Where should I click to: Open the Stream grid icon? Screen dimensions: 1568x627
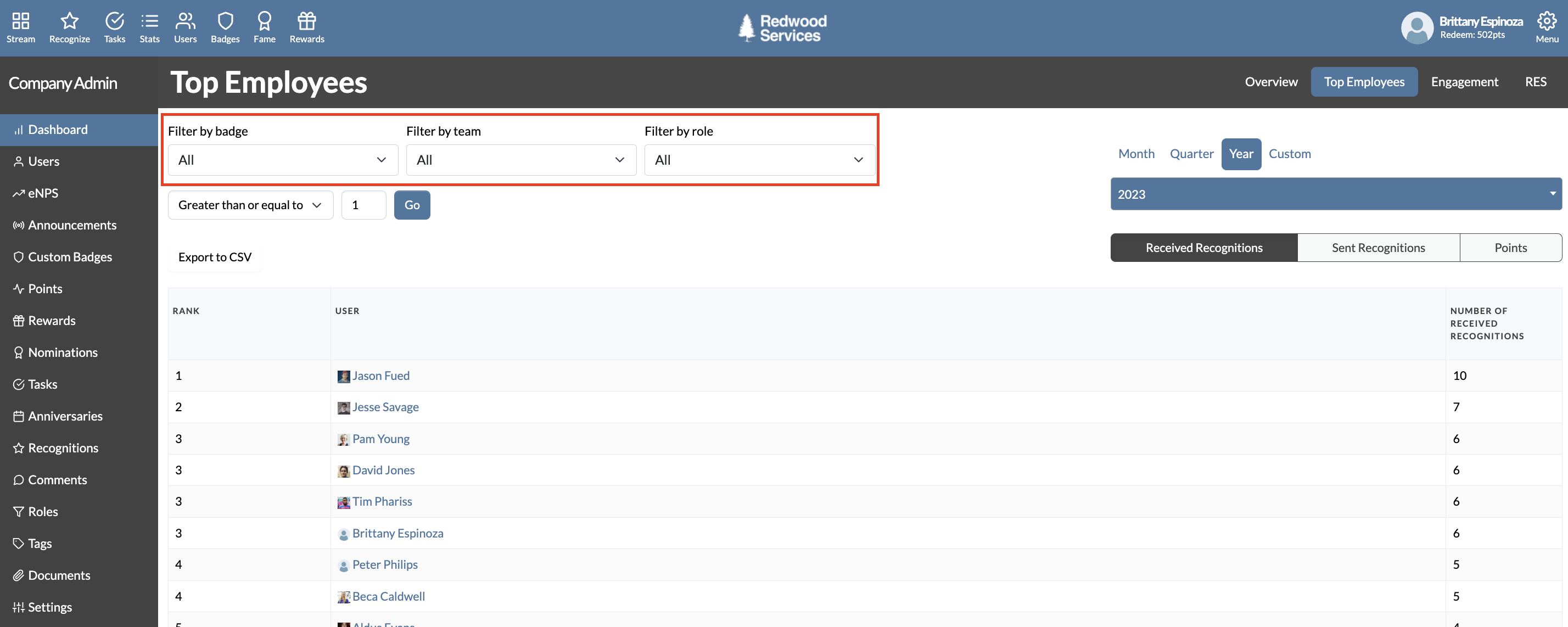coord(21,21)
